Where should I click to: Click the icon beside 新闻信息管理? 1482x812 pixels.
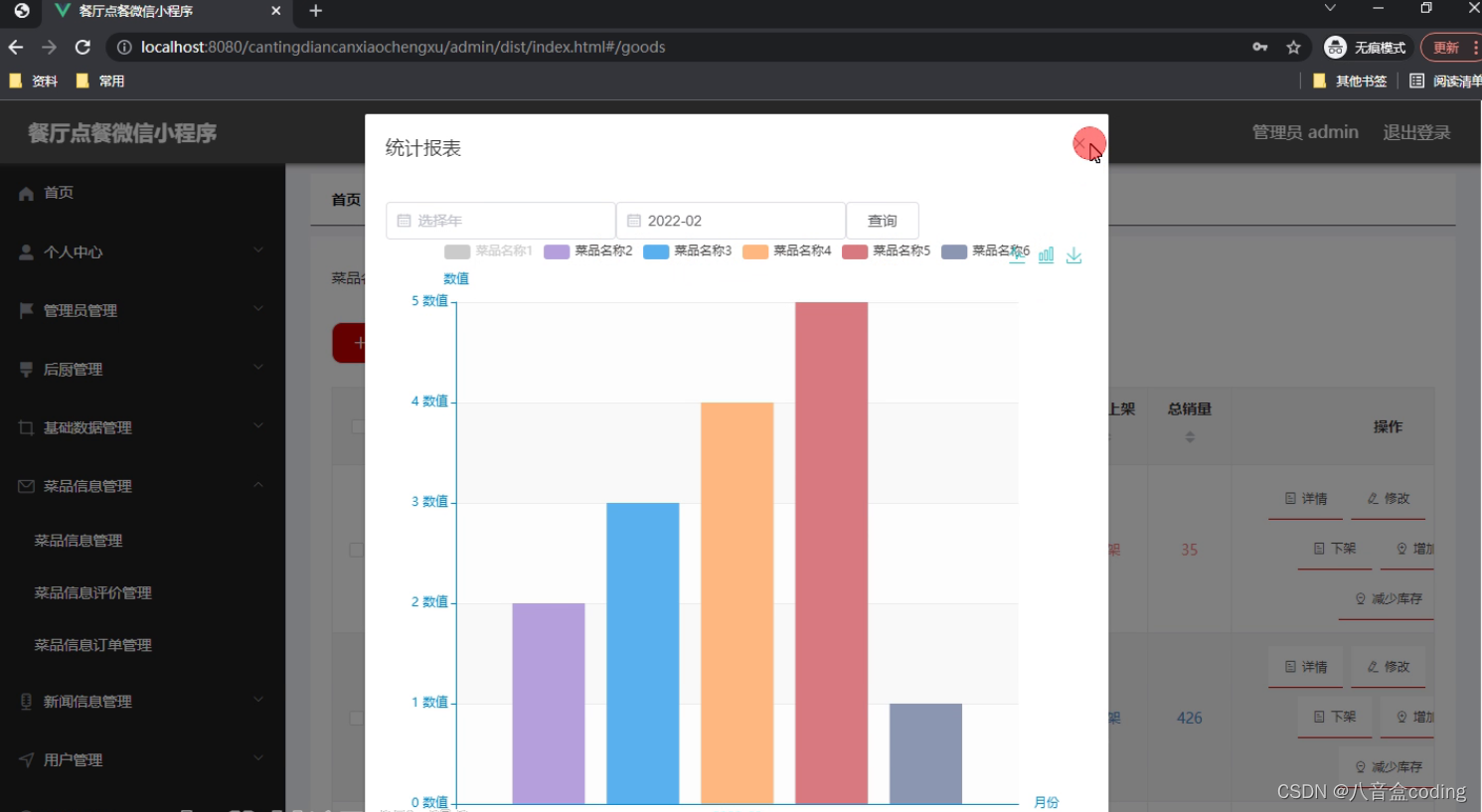26,702
